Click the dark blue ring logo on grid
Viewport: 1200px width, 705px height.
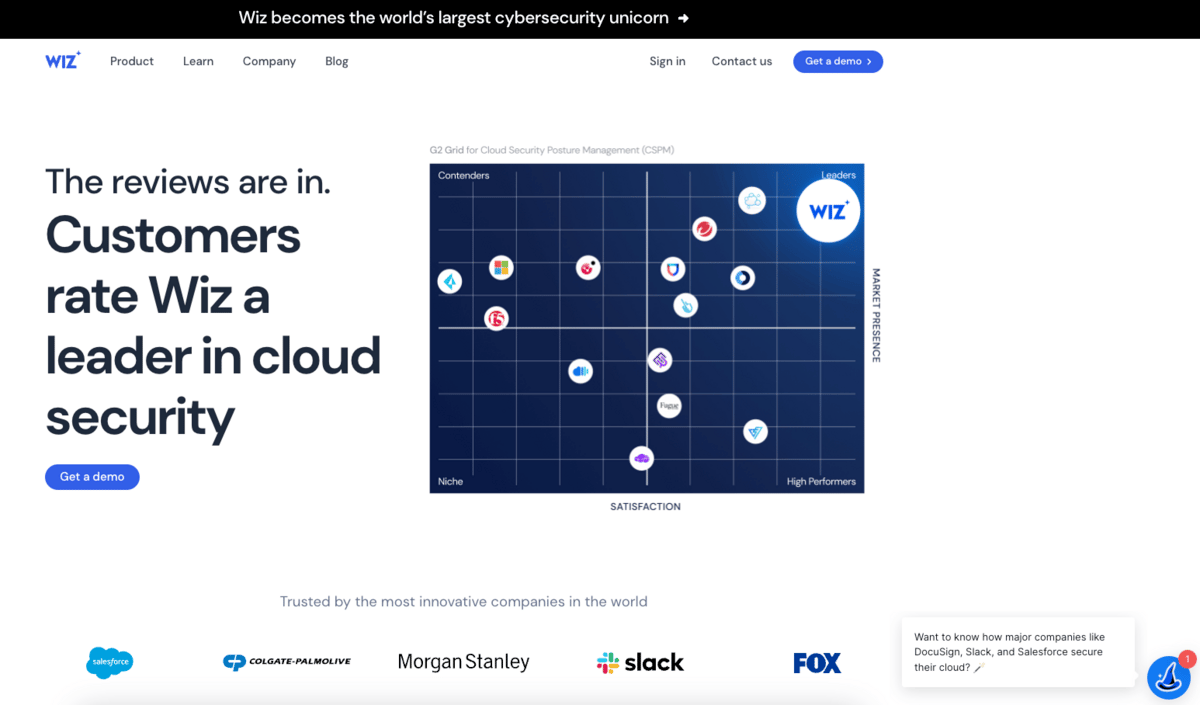click(x=742, y=278)
